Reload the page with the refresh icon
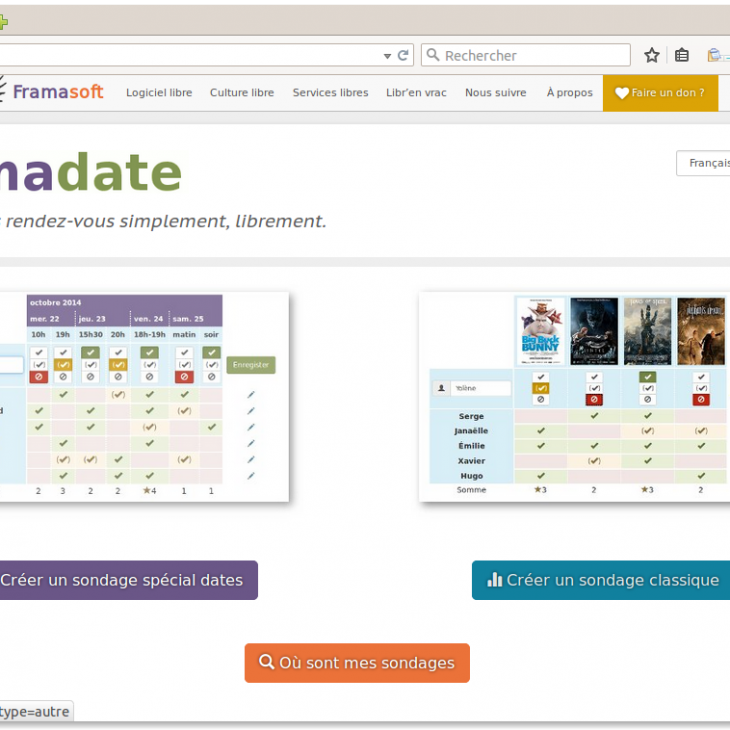 coord(403,55)
